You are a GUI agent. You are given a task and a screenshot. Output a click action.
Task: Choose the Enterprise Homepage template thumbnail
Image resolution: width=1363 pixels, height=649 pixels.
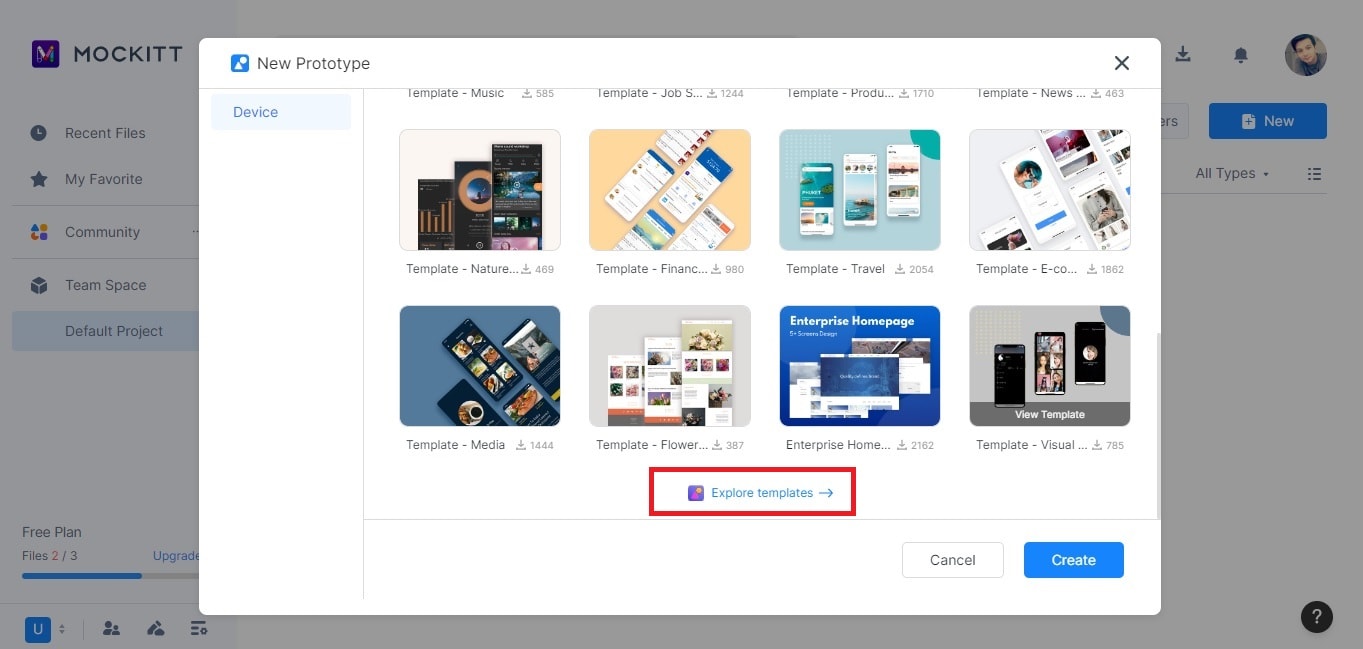click(860, 366)
